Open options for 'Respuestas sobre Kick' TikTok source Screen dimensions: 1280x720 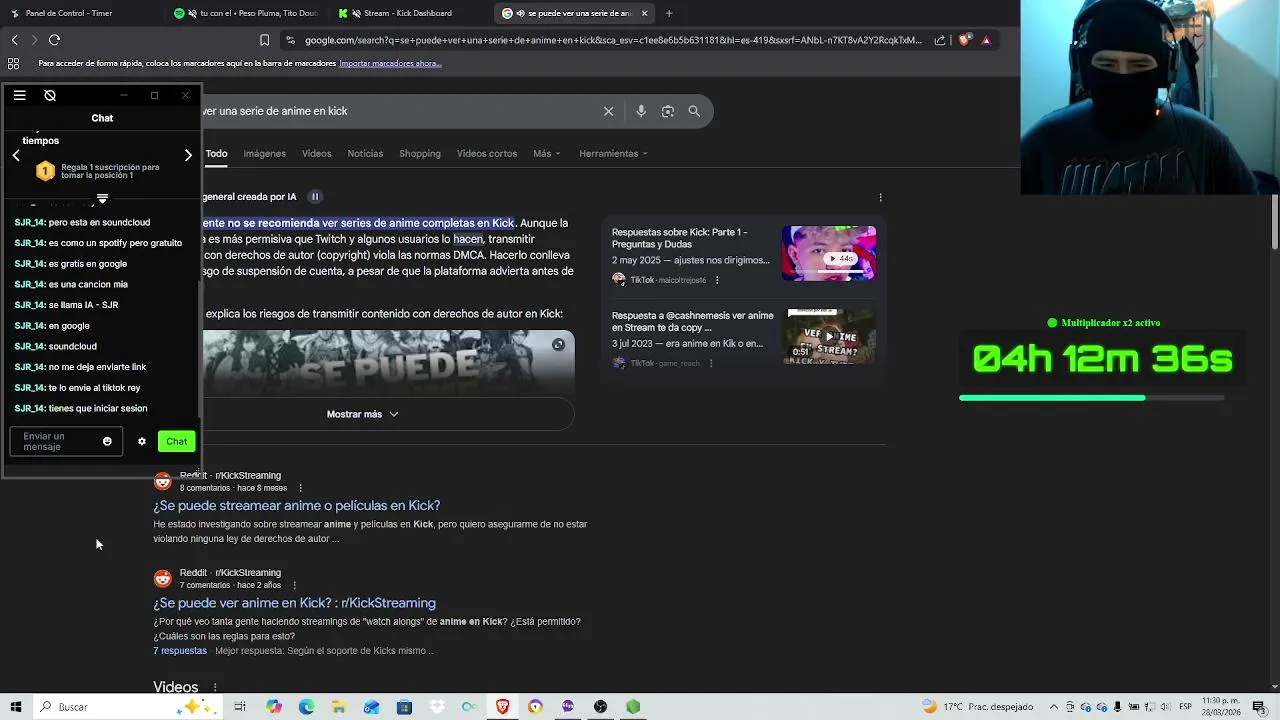716,280
